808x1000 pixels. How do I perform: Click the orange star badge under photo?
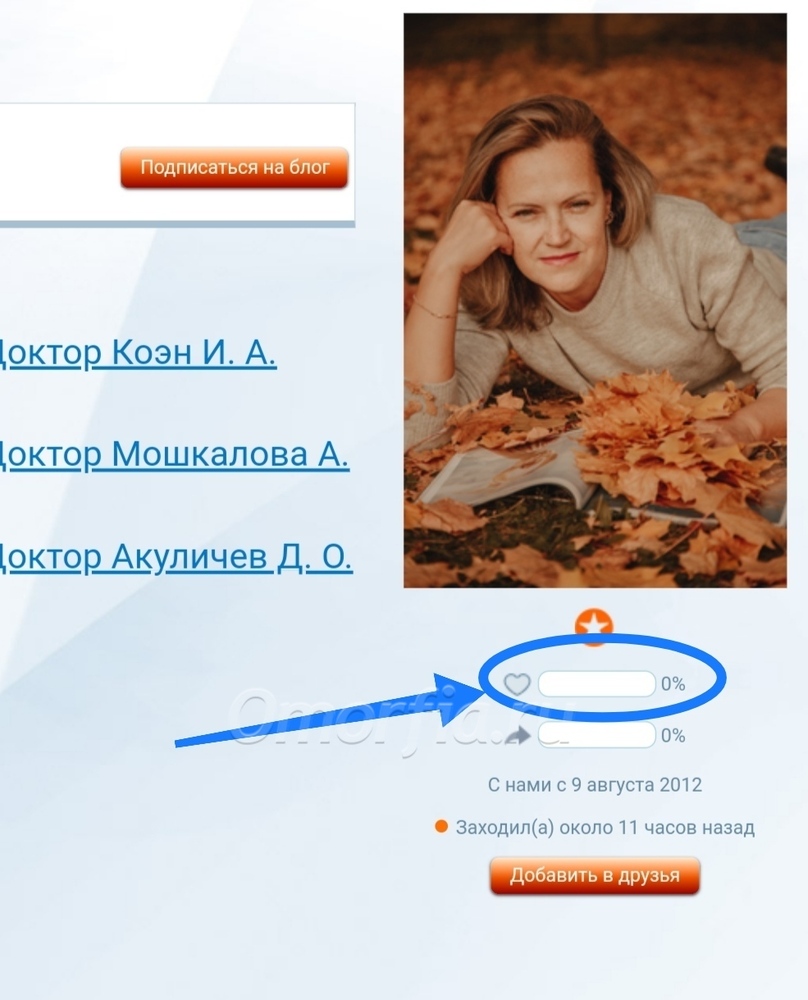pos(594,626)
